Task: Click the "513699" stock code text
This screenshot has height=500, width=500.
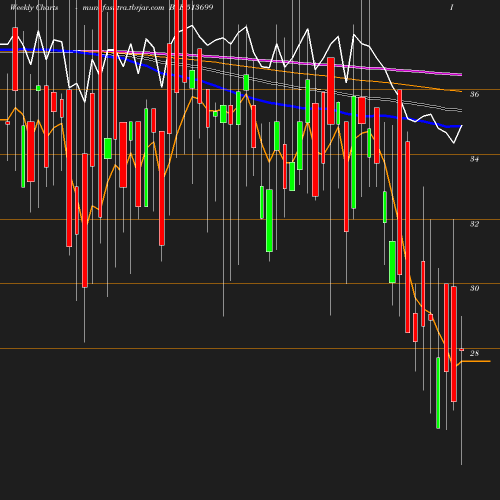Action: pos(199,7)
